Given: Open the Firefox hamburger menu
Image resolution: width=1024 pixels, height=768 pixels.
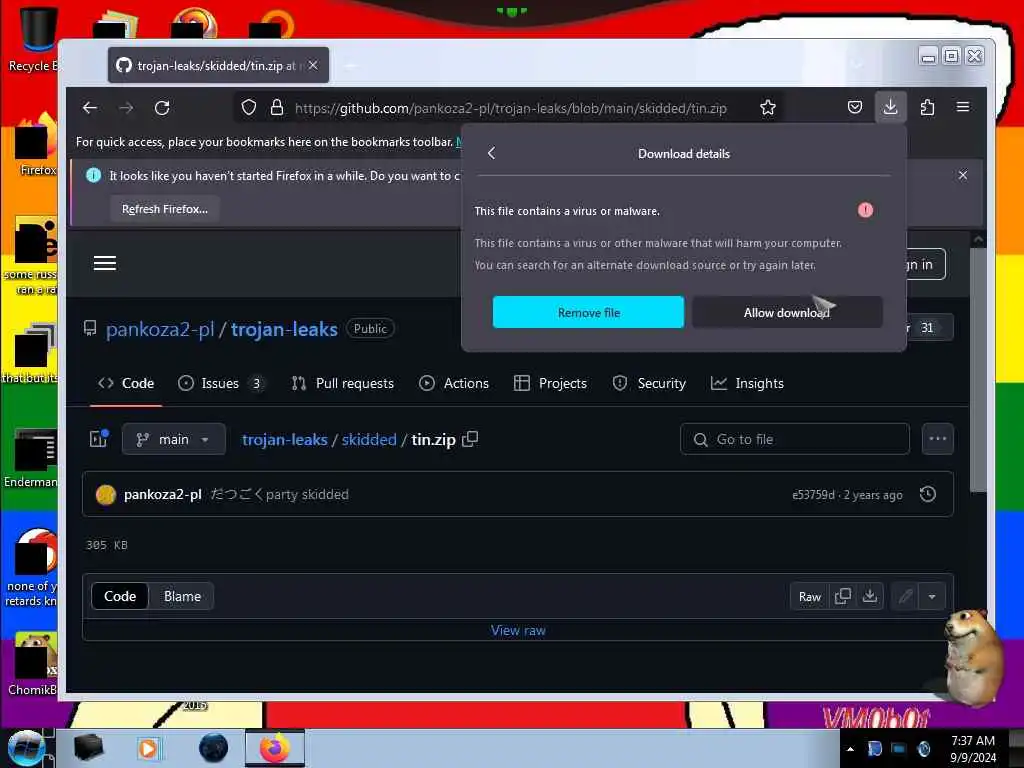Looking at the screenshot, I should [963, 107].
